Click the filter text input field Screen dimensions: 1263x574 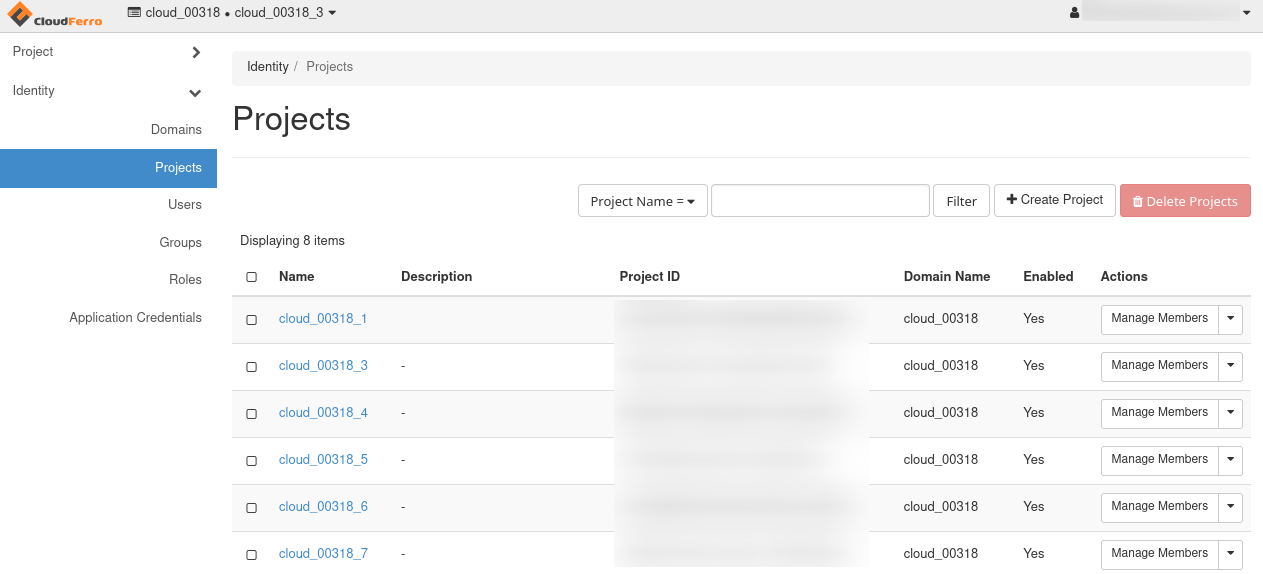coord(820,201)
